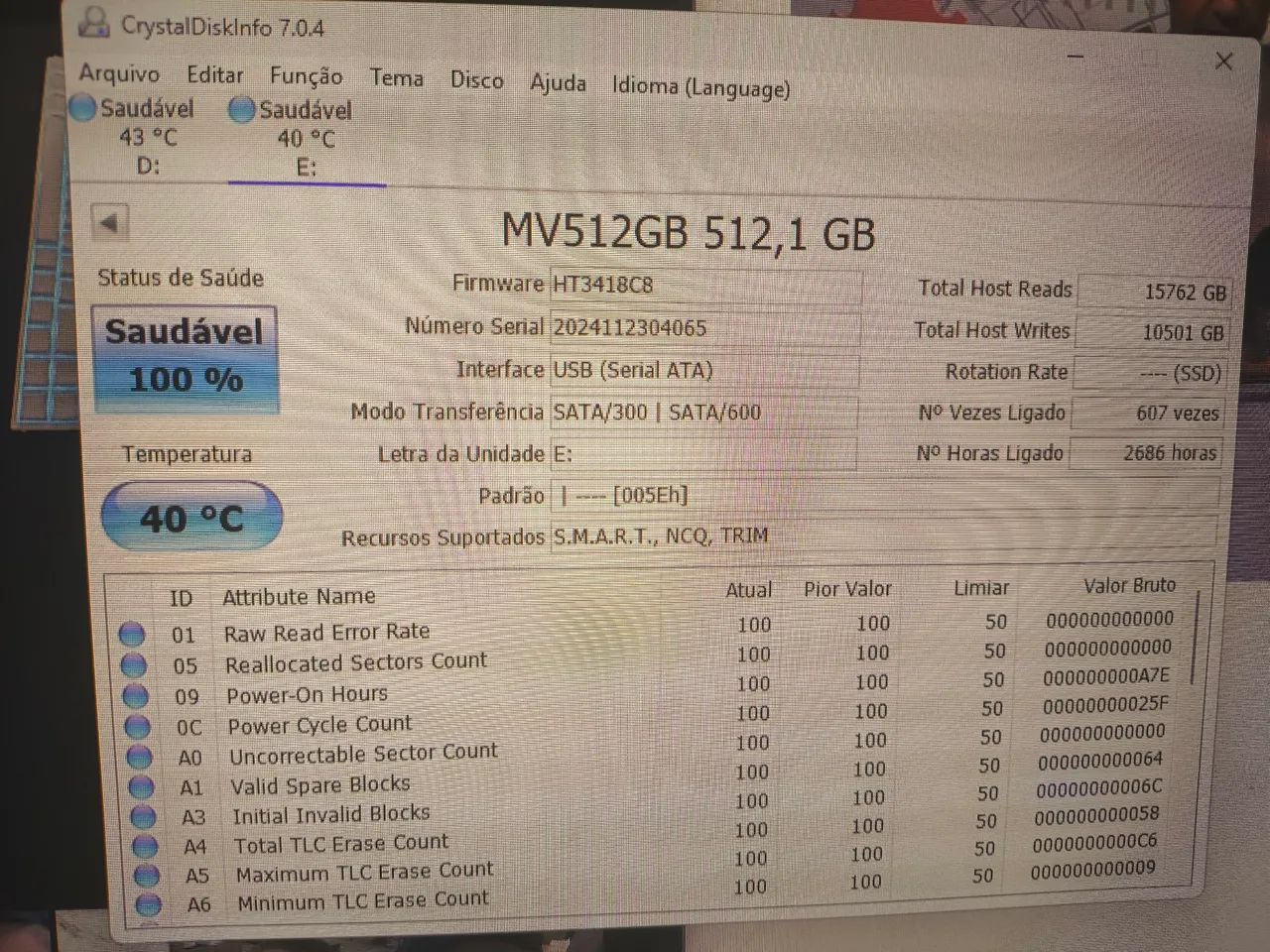Image resolution: width=1270 pixels, height=952 pixels.
Task: Close the CrystalDiskInfo window
Action: (x=1224, y=61)
